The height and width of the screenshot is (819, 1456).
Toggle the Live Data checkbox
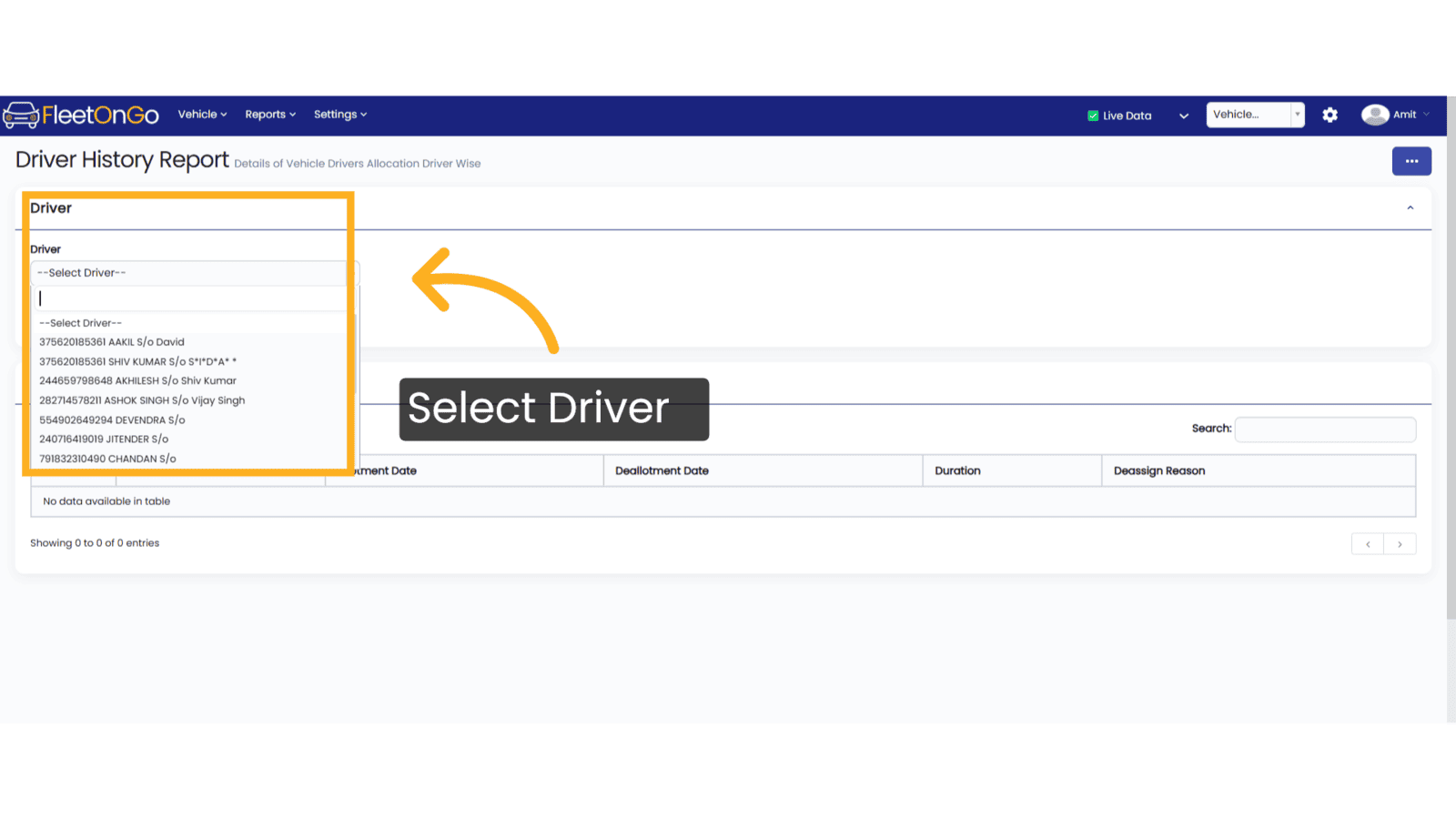[1093, 116]
